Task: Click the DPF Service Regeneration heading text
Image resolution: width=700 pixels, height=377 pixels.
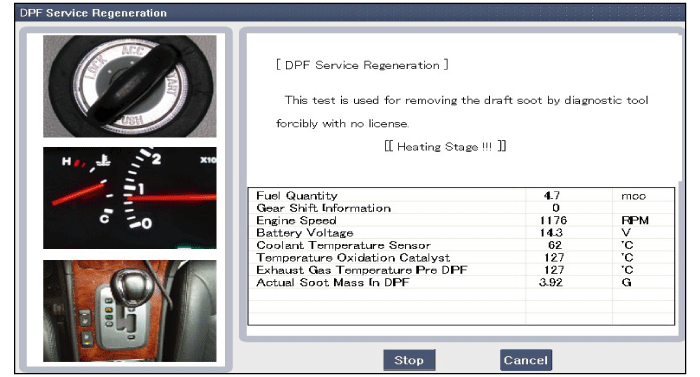Action: [362, 65]
